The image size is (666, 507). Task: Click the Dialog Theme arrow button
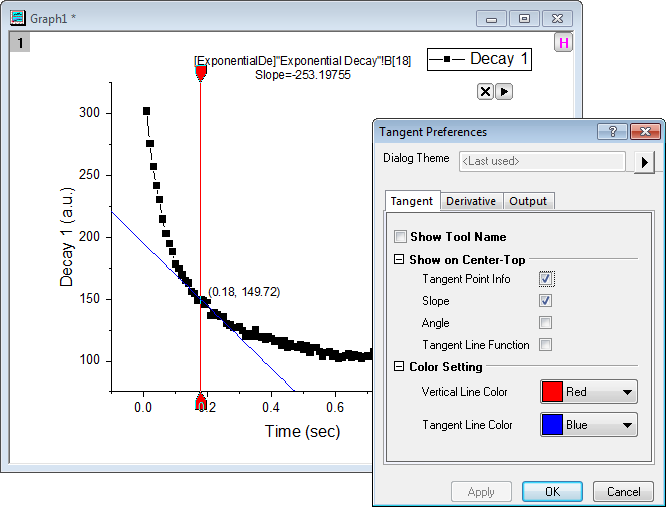[x=646, y=161]
